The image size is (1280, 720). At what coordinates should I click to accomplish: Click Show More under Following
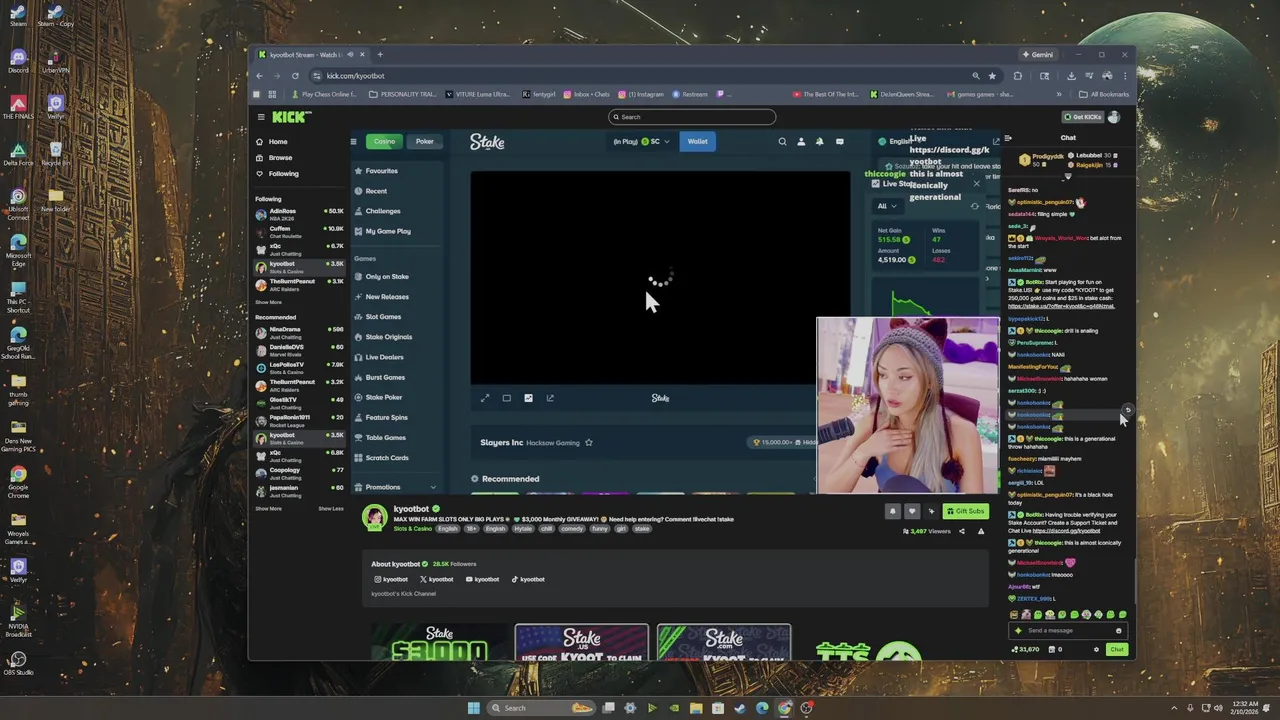(268, 302)
